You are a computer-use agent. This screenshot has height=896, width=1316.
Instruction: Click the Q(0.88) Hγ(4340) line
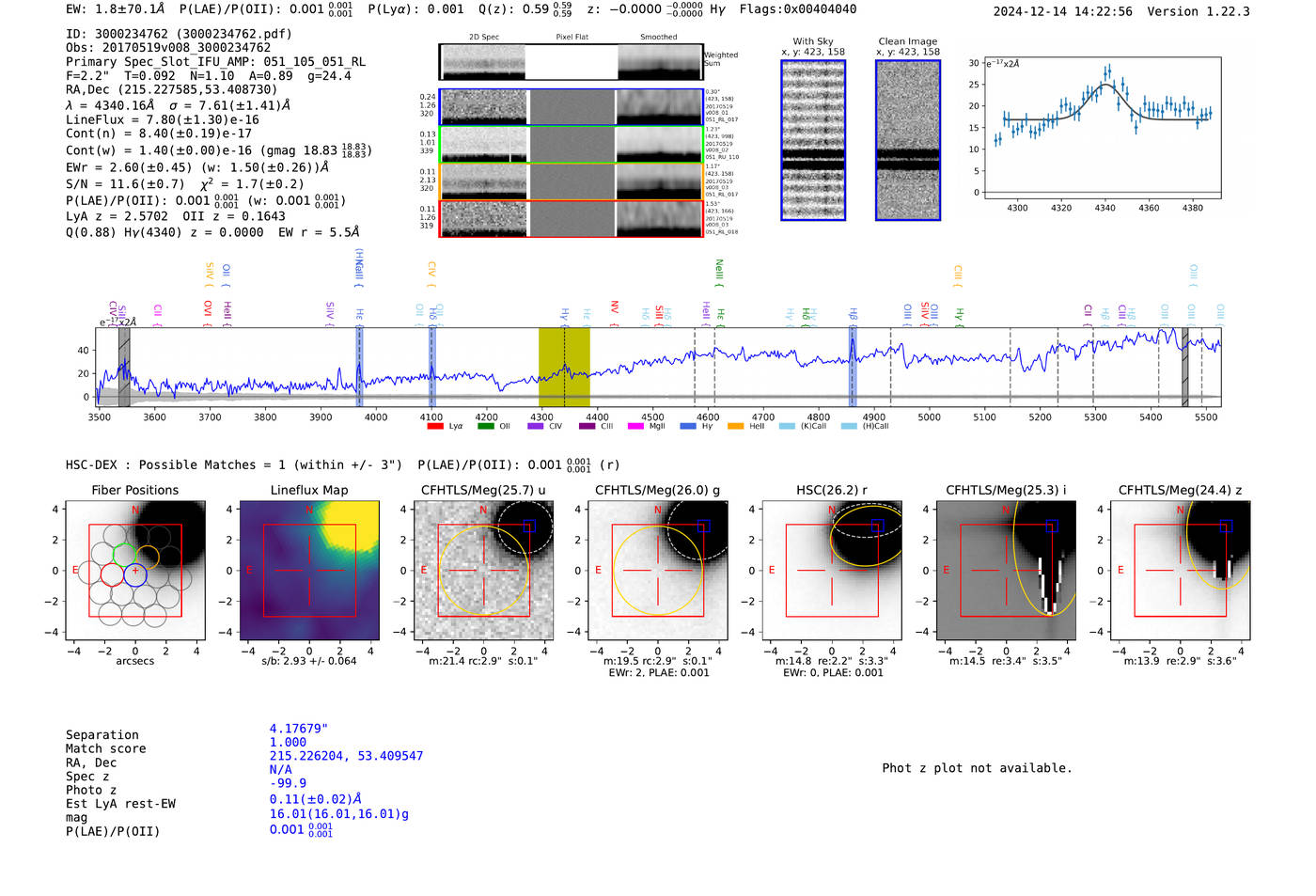pyautogui.click(x=212, y=232)
